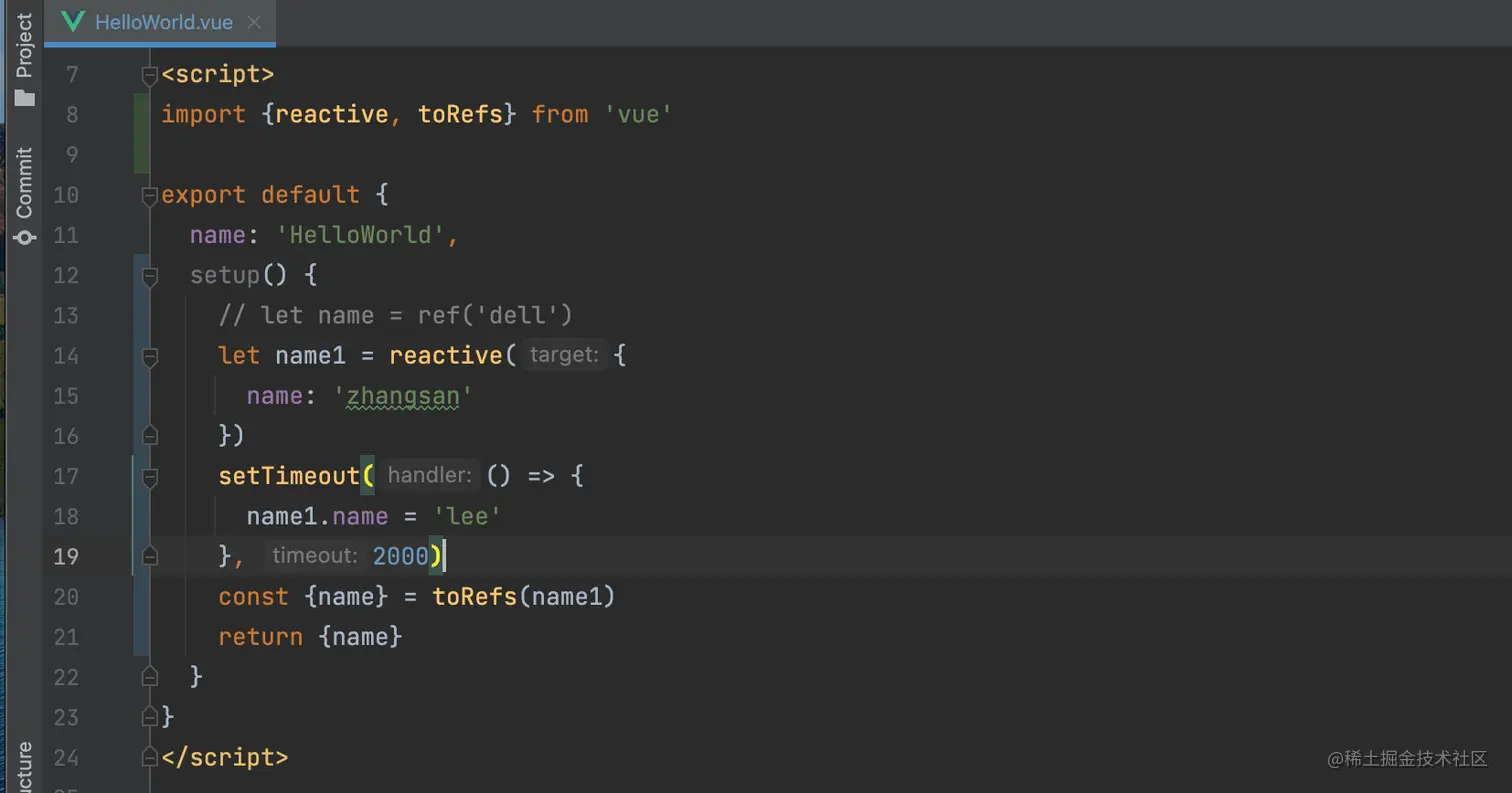Click fold end marker on line 19
The image size is (1512, 793).
(150, 556)
